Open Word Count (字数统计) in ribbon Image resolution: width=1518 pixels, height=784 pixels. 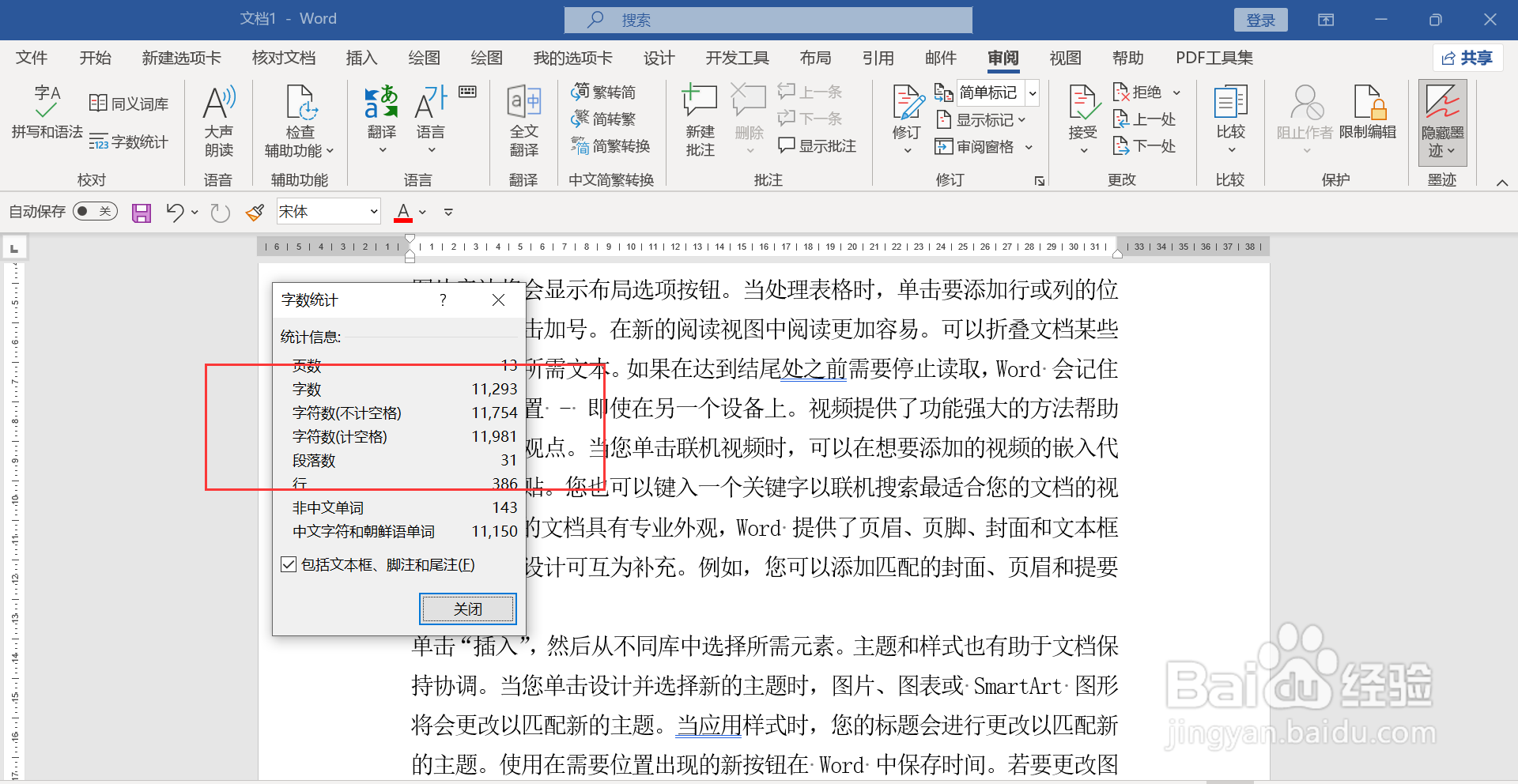(x=128, y=142)
